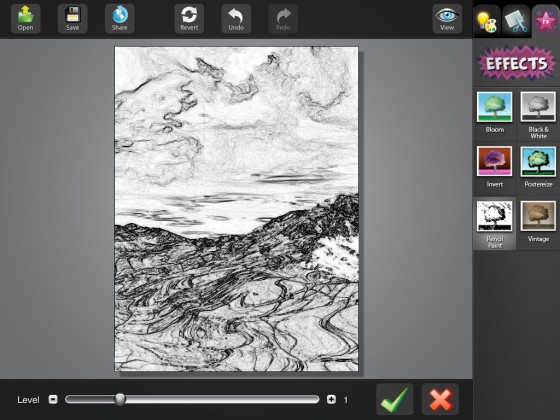Select the Pencil Paint effect
The image size is (560, 420).
[x=494, y=224]
